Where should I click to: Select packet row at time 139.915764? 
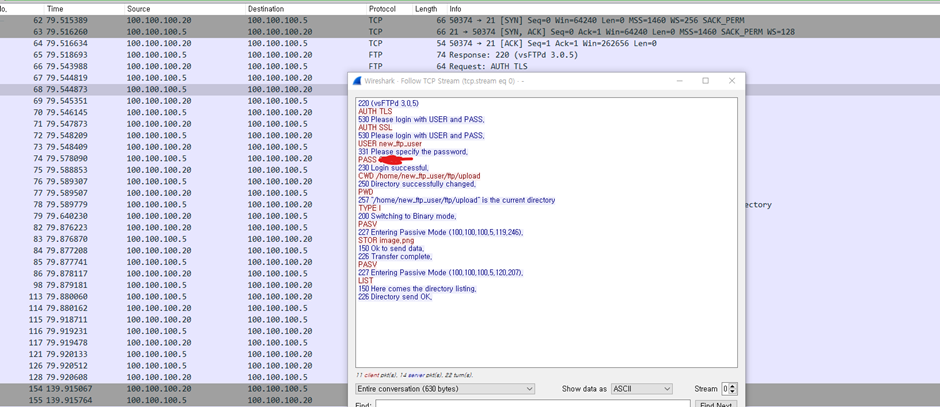(174, 400)
